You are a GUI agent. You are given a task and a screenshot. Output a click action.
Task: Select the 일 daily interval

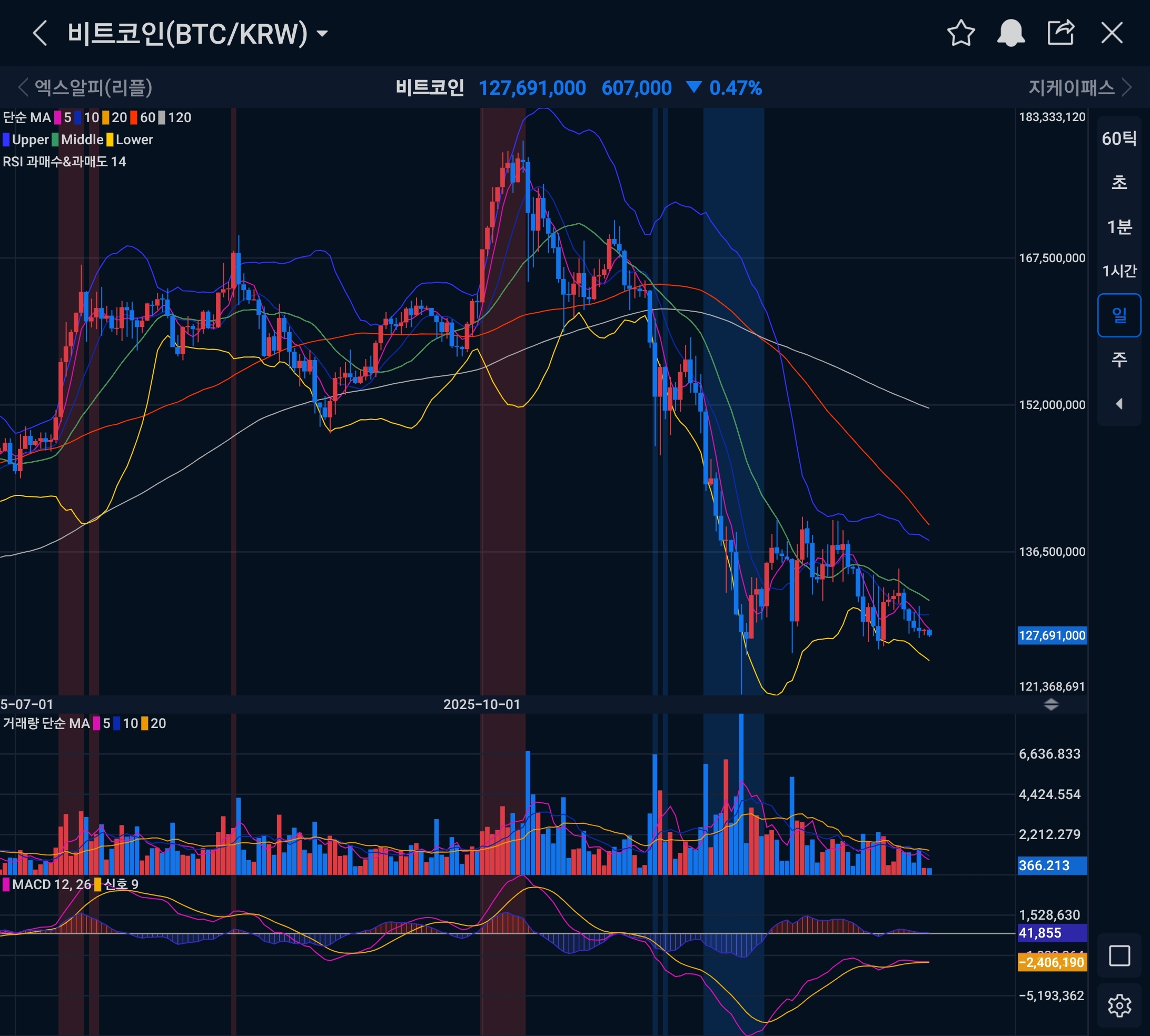click(x=1119, y=315)
